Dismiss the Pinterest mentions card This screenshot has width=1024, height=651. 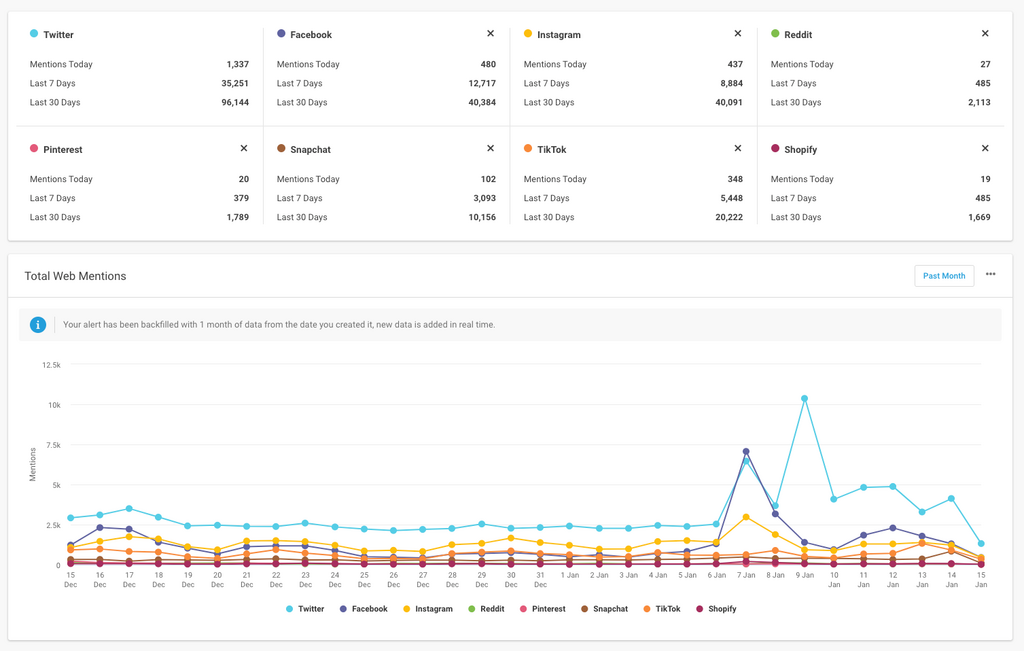244,148
